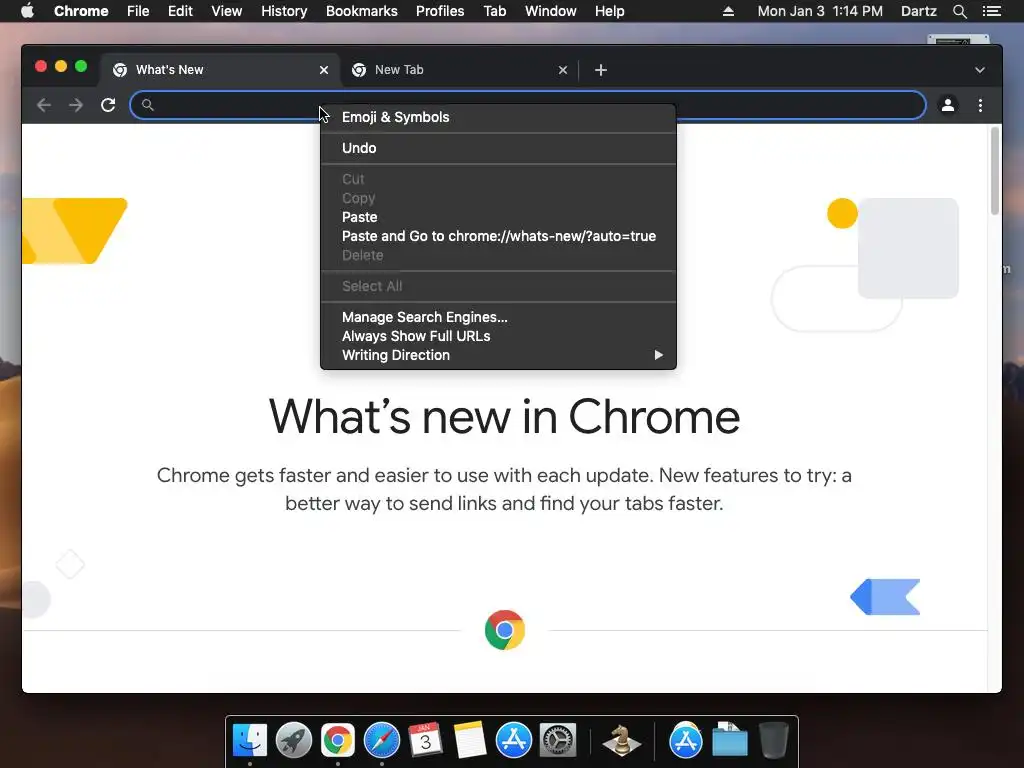Open the folder stack in the Dock
Viewport: 1024px width, 768px height.
pyautogui.click(x=729, y=740)
